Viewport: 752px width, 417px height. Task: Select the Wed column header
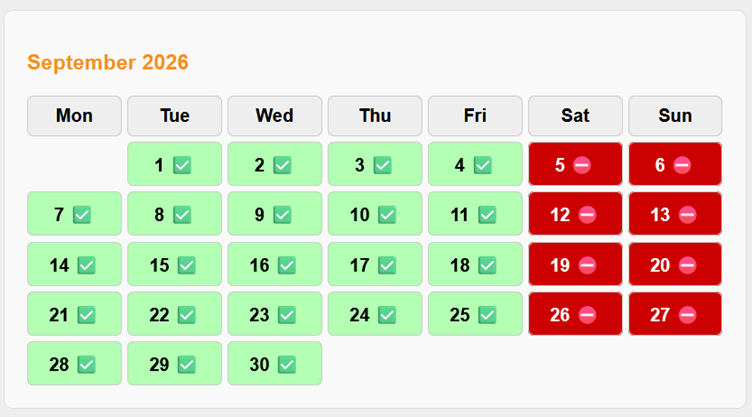(x=274, y=116)
